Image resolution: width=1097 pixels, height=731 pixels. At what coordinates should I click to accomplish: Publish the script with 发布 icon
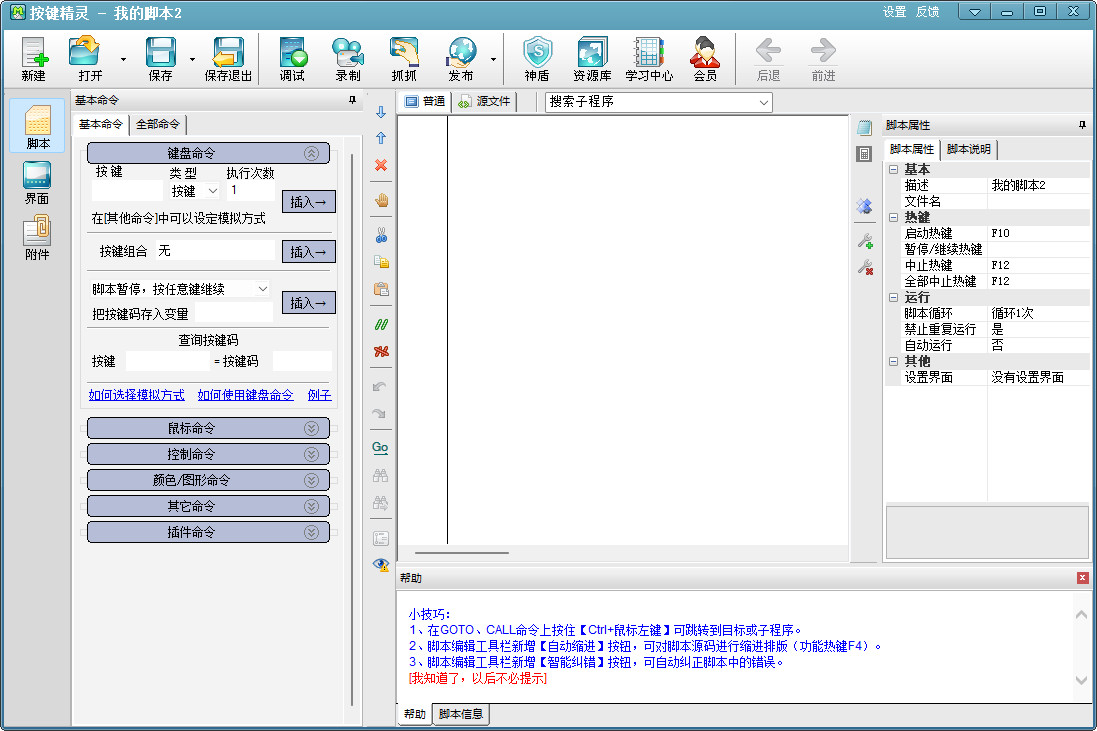[461, 58]
